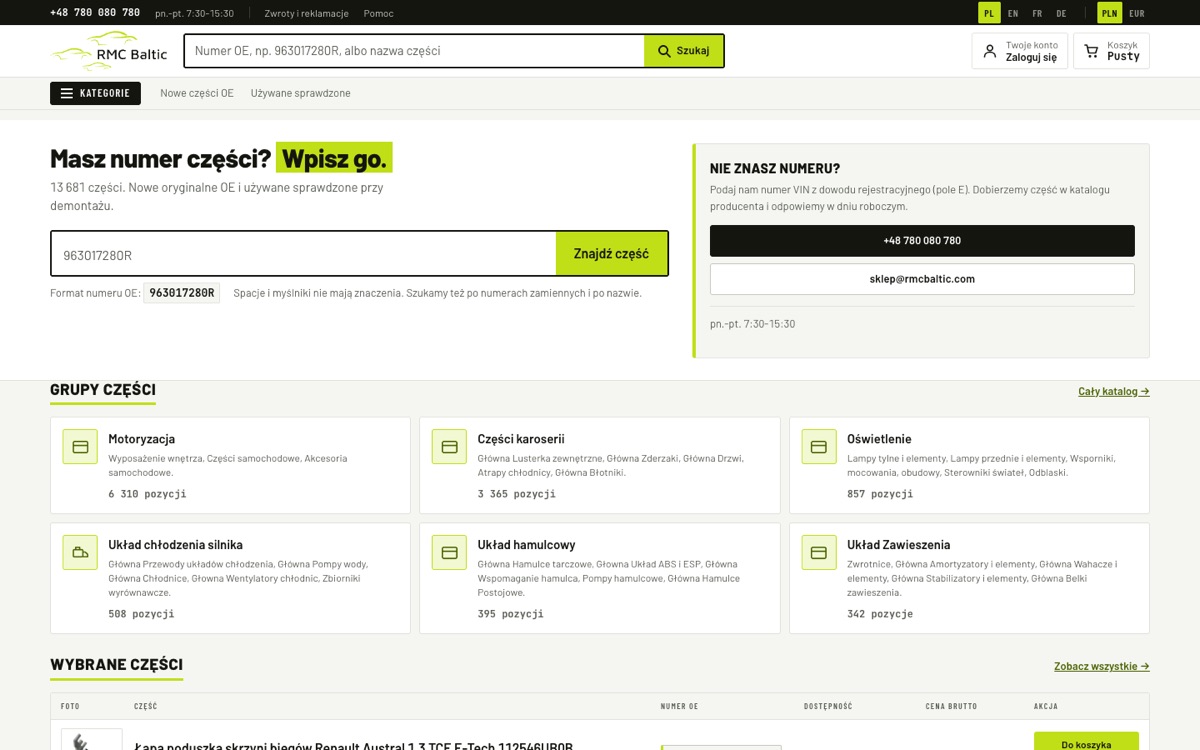The width and height of the screenshot is (1200, 750).
Task: Open Zwroty i reklamacje page
Action: point(307,13)
